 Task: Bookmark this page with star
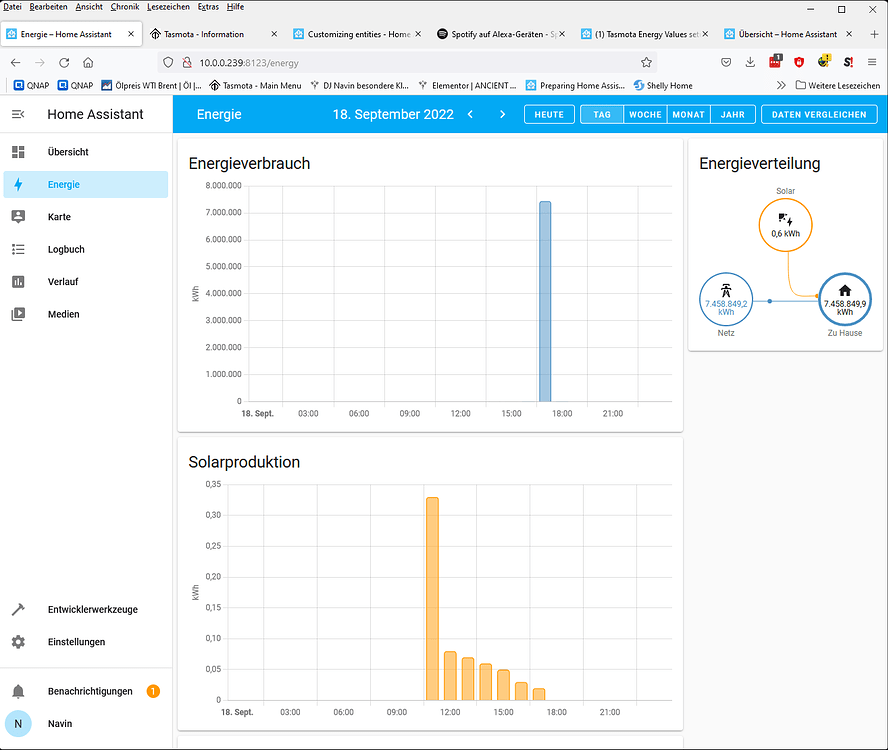click(646, 62)
